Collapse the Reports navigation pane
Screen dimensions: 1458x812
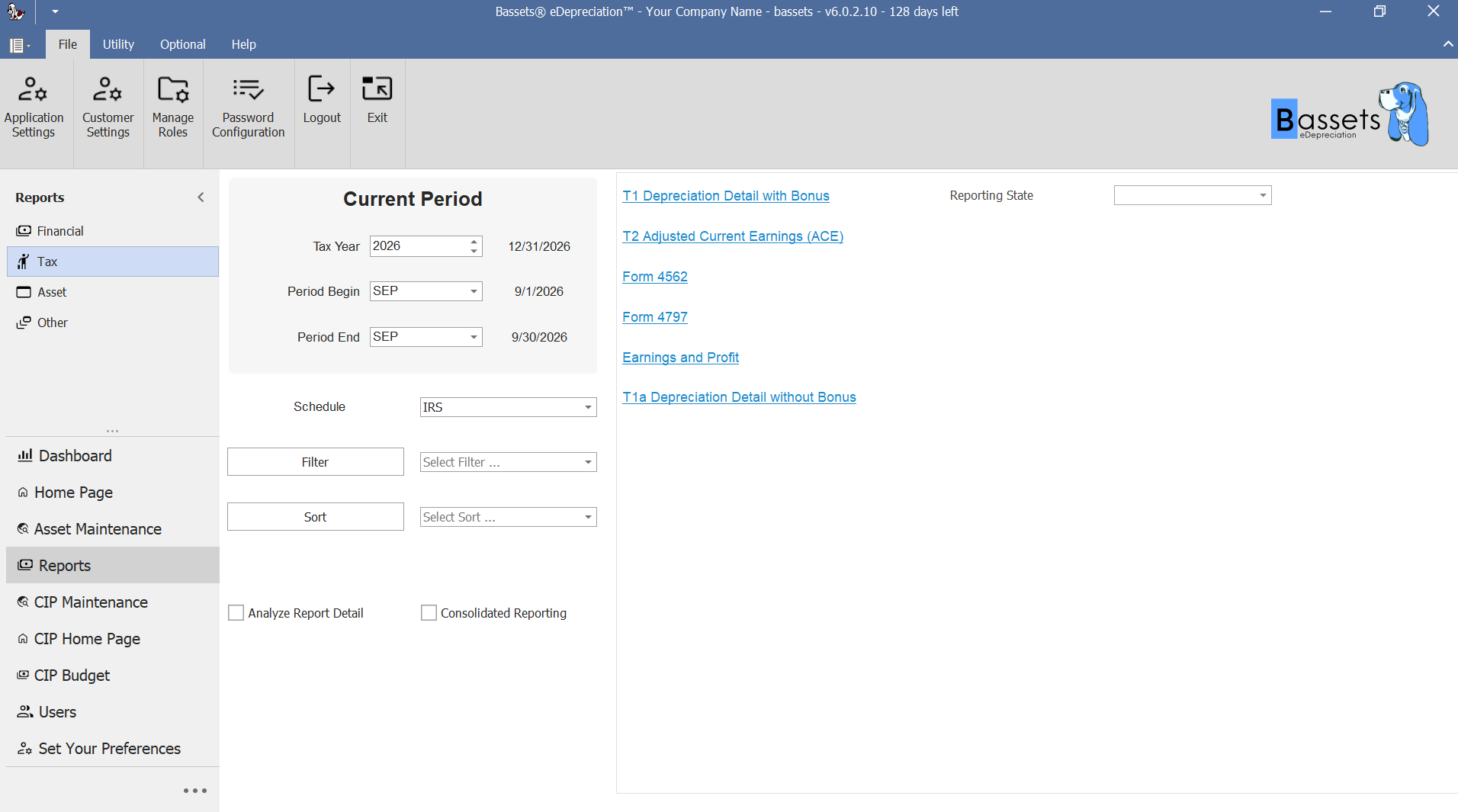coord(201,197)
